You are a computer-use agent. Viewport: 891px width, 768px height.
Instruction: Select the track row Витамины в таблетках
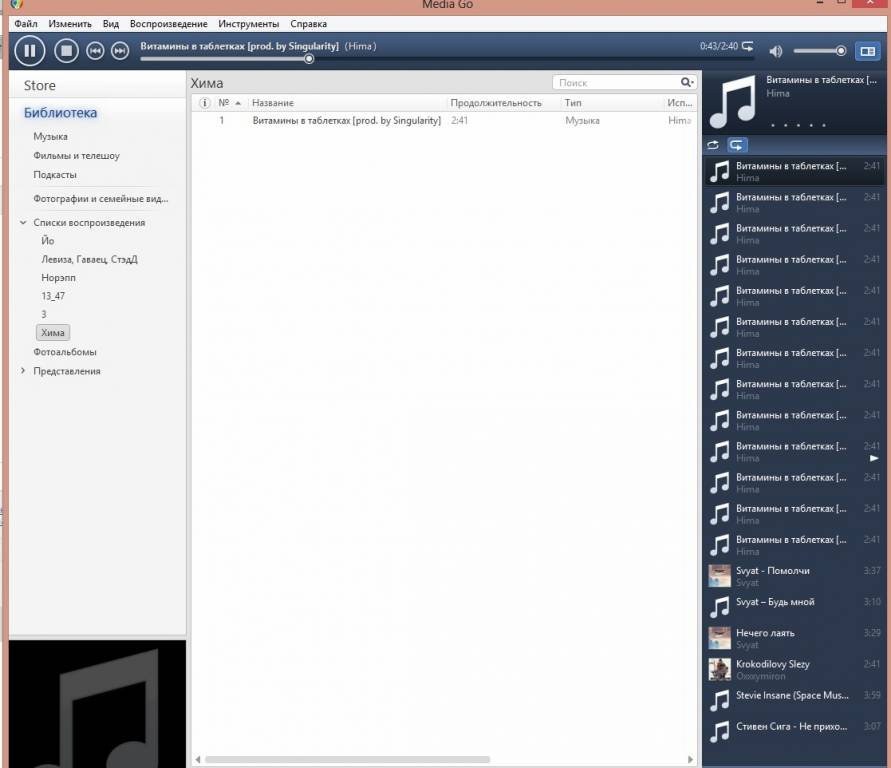point(444,120)
